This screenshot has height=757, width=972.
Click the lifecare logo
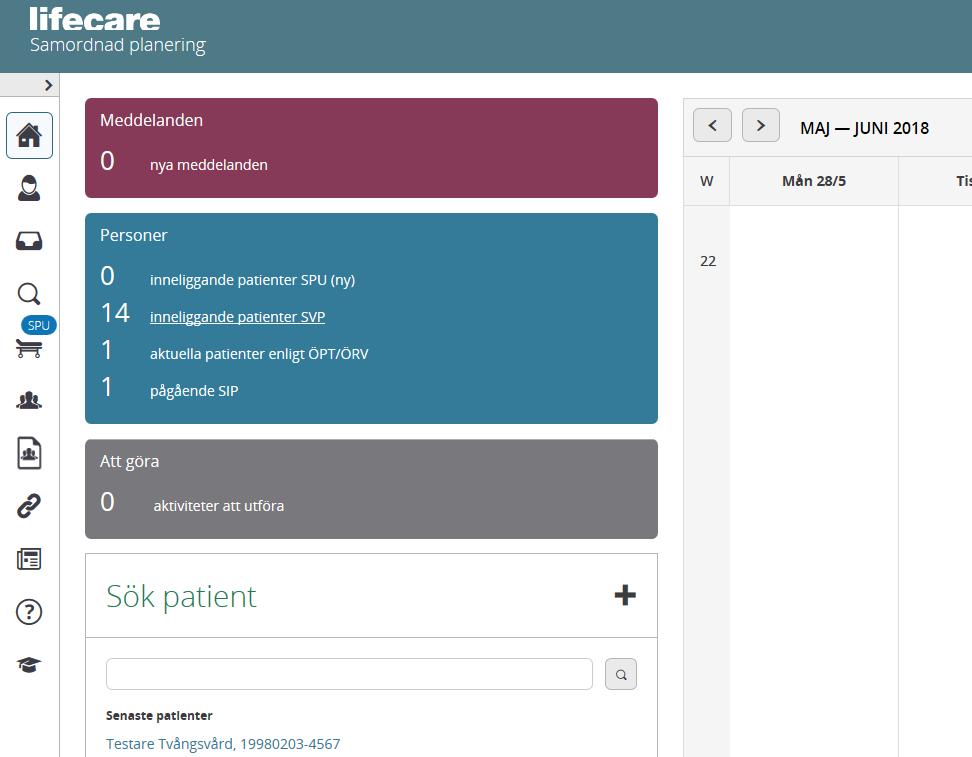pos(95,19)
